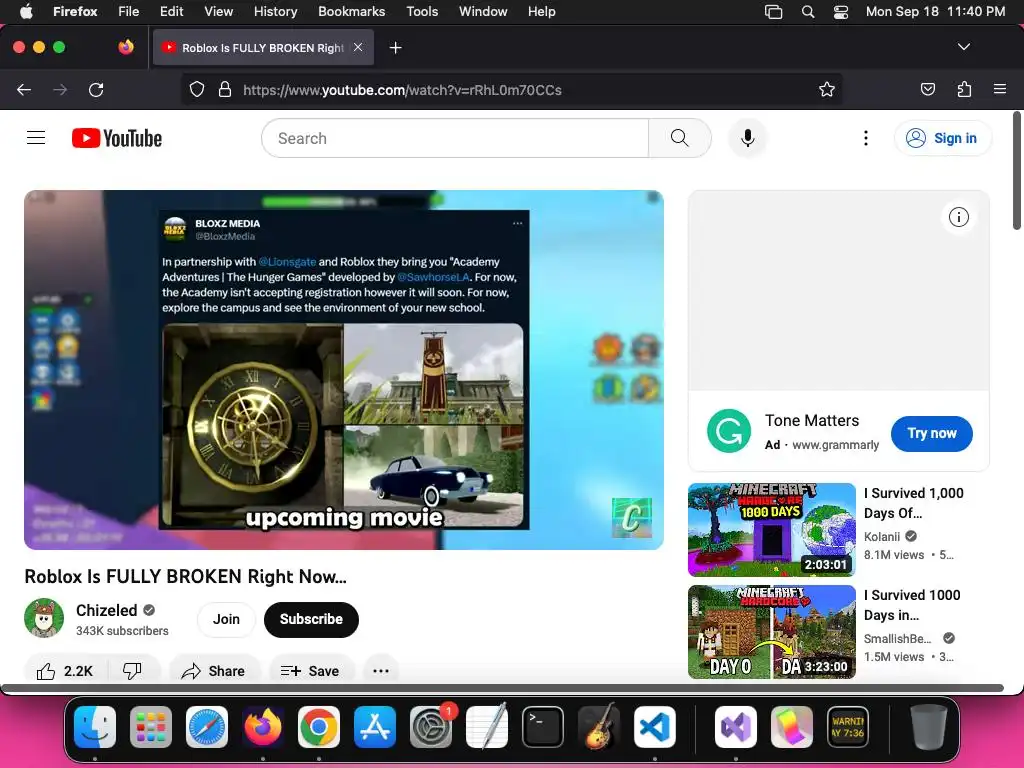The height and width of the screenshot is (768, 1024).
Task: Open I Survived 1,000 Days Of title
Action: [914, 503]
